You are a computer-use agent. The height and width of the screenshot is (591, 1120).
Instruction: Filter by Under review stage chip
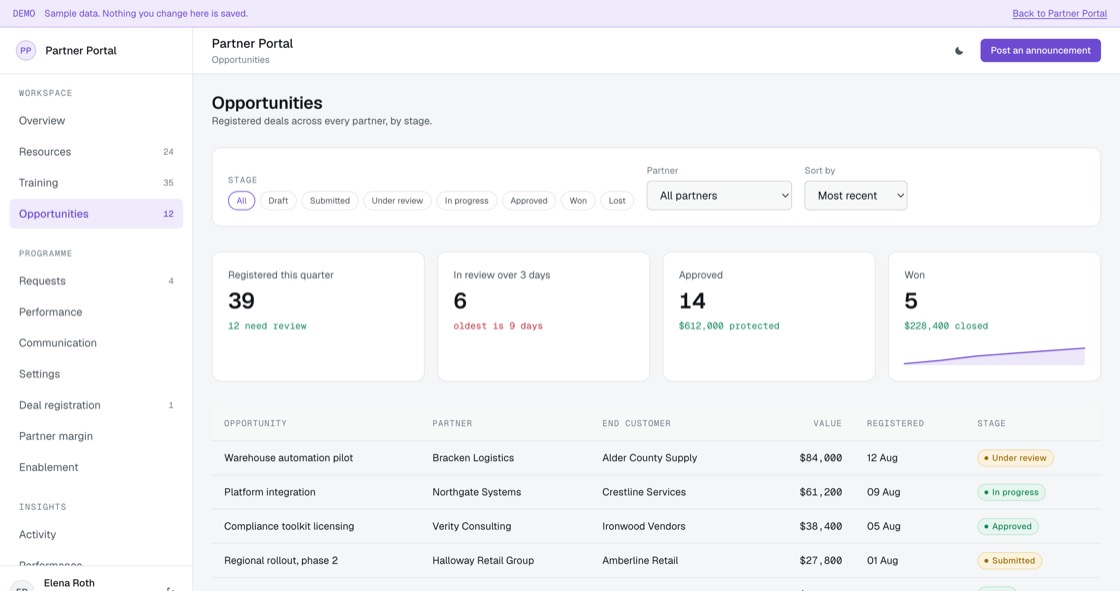pyautogui.click(x=397, y=201)
